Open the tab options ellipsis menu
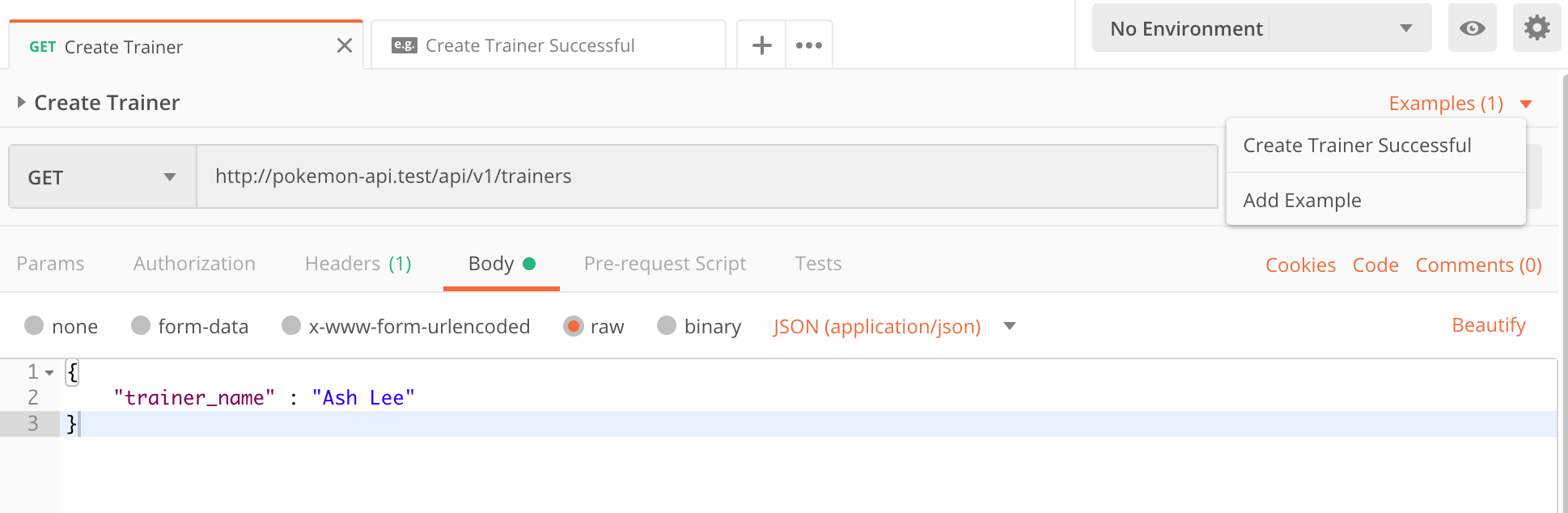 tap(808, 45)
